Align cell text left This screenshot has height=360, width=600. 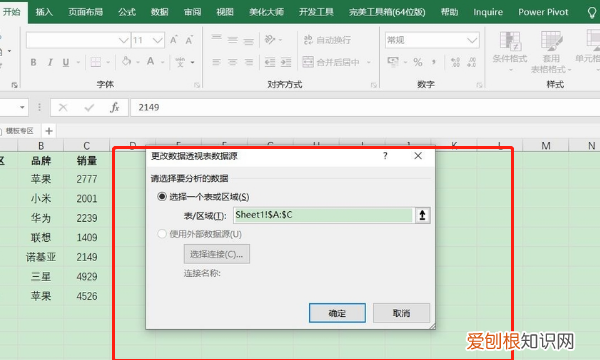(x=217, y=62)
